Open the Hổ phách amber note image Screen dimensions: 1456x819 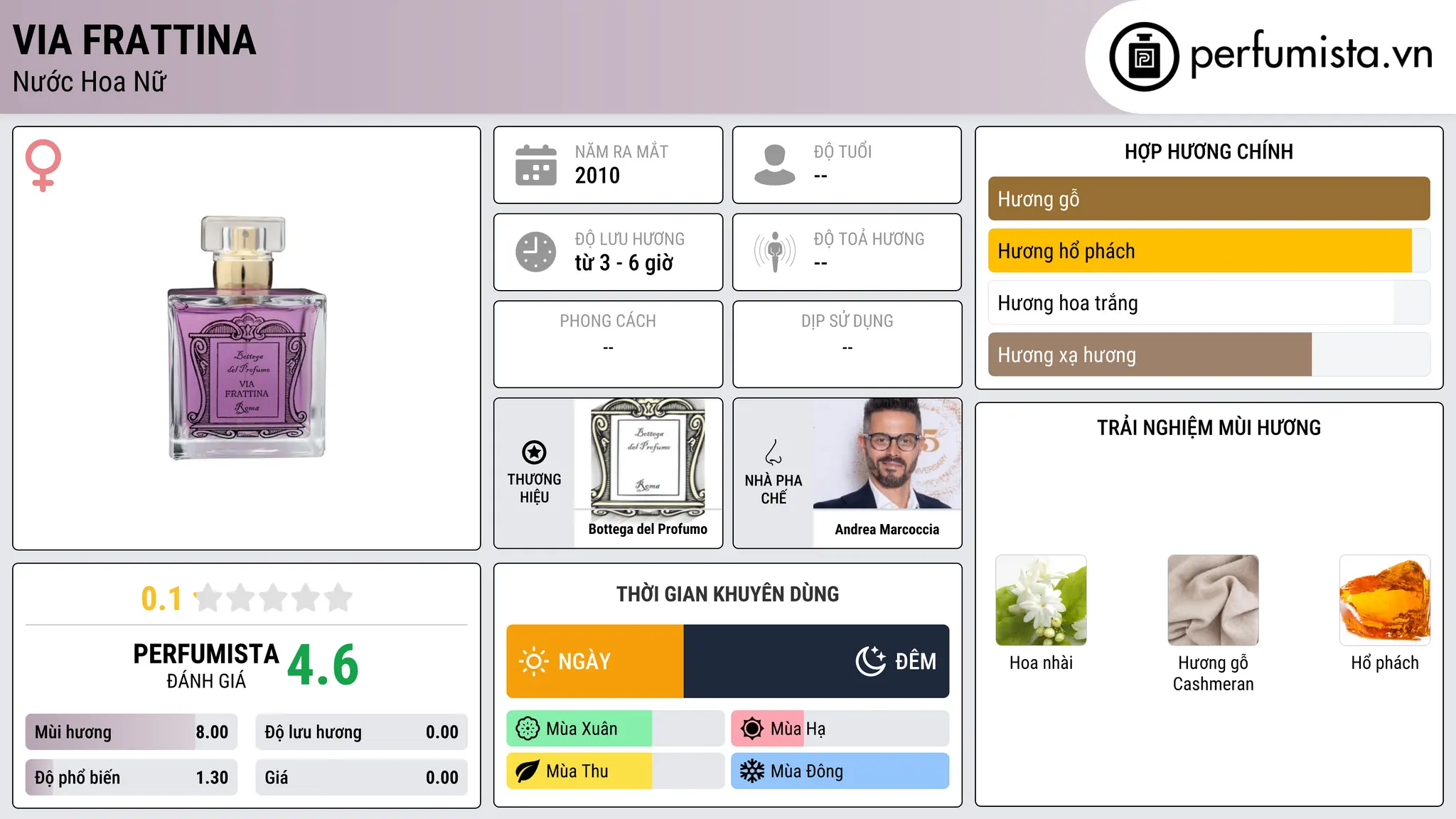pyautogui.click(x=1385, y=600)
